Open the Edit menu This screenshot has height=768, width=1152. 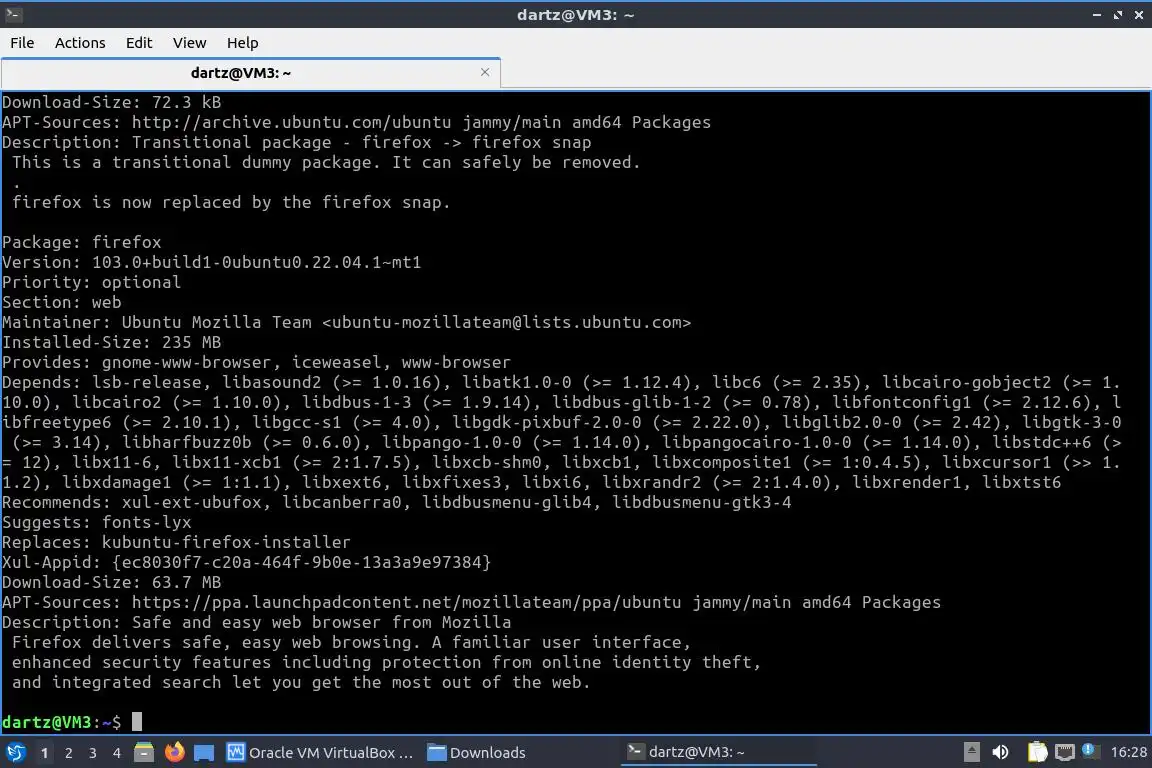click(139, 43)
